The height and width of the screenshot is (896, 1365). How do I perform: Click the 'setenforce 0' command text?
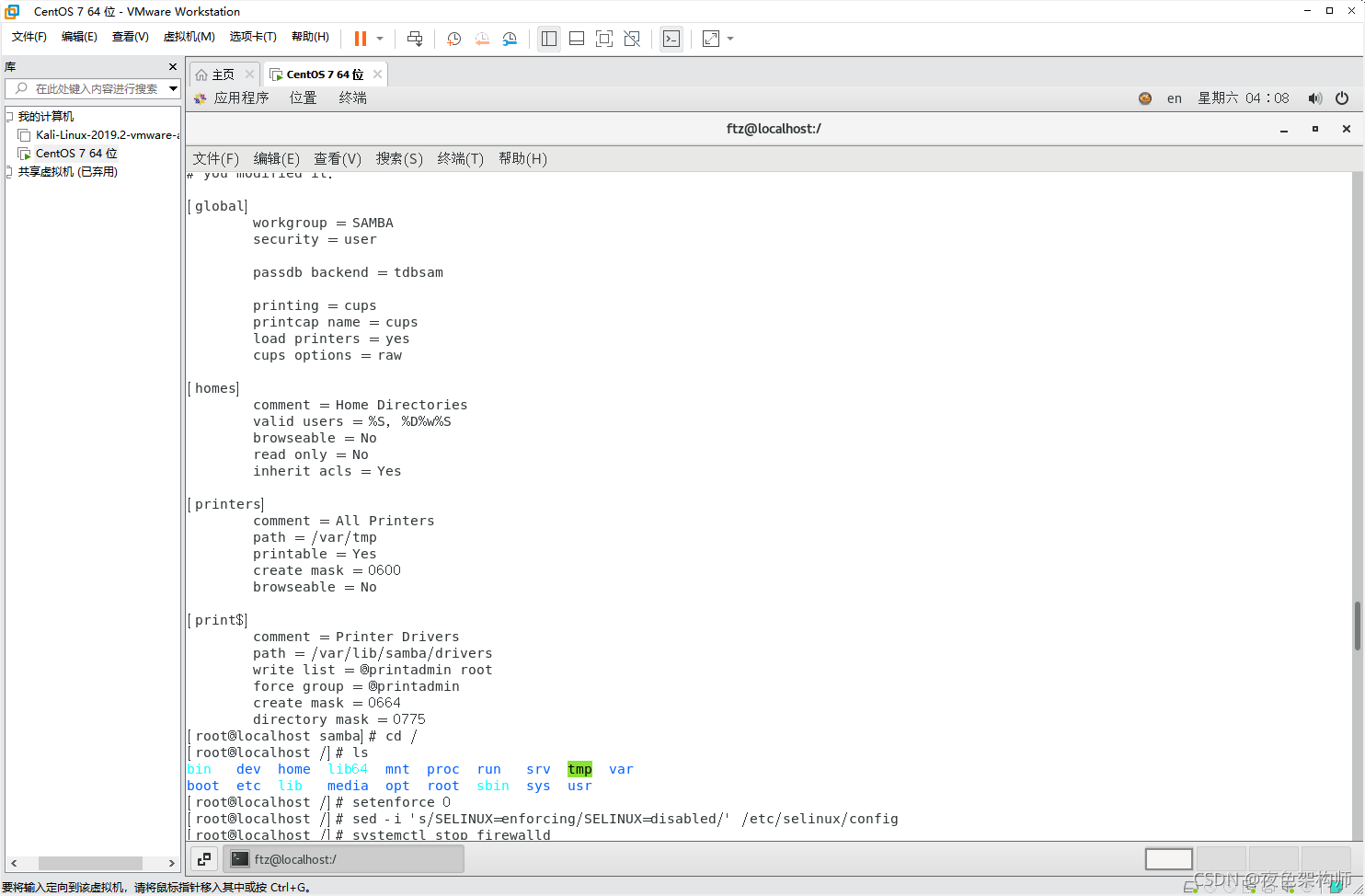pos(401,802)
